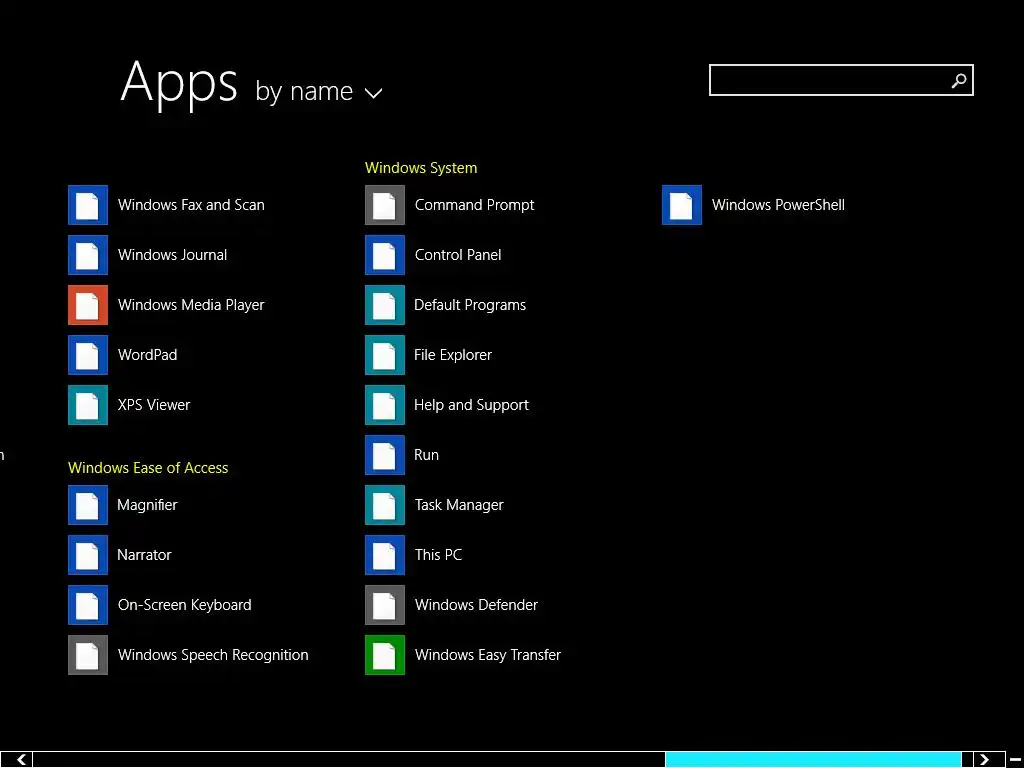Open Help and Support icon
This screenshot has width=1024, height=768.
click(x=385, y=405)
